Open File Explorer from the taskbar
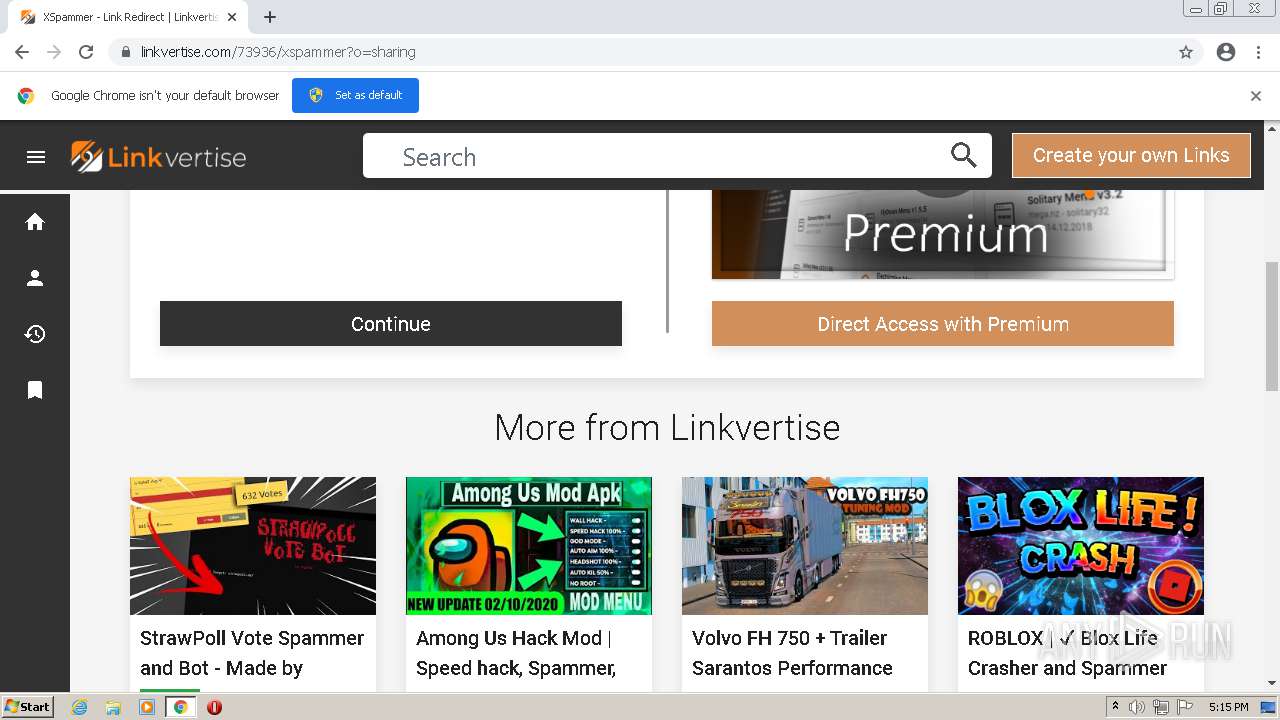The image size is (1280, 720). pyautogui.click(x=113, y=707)
